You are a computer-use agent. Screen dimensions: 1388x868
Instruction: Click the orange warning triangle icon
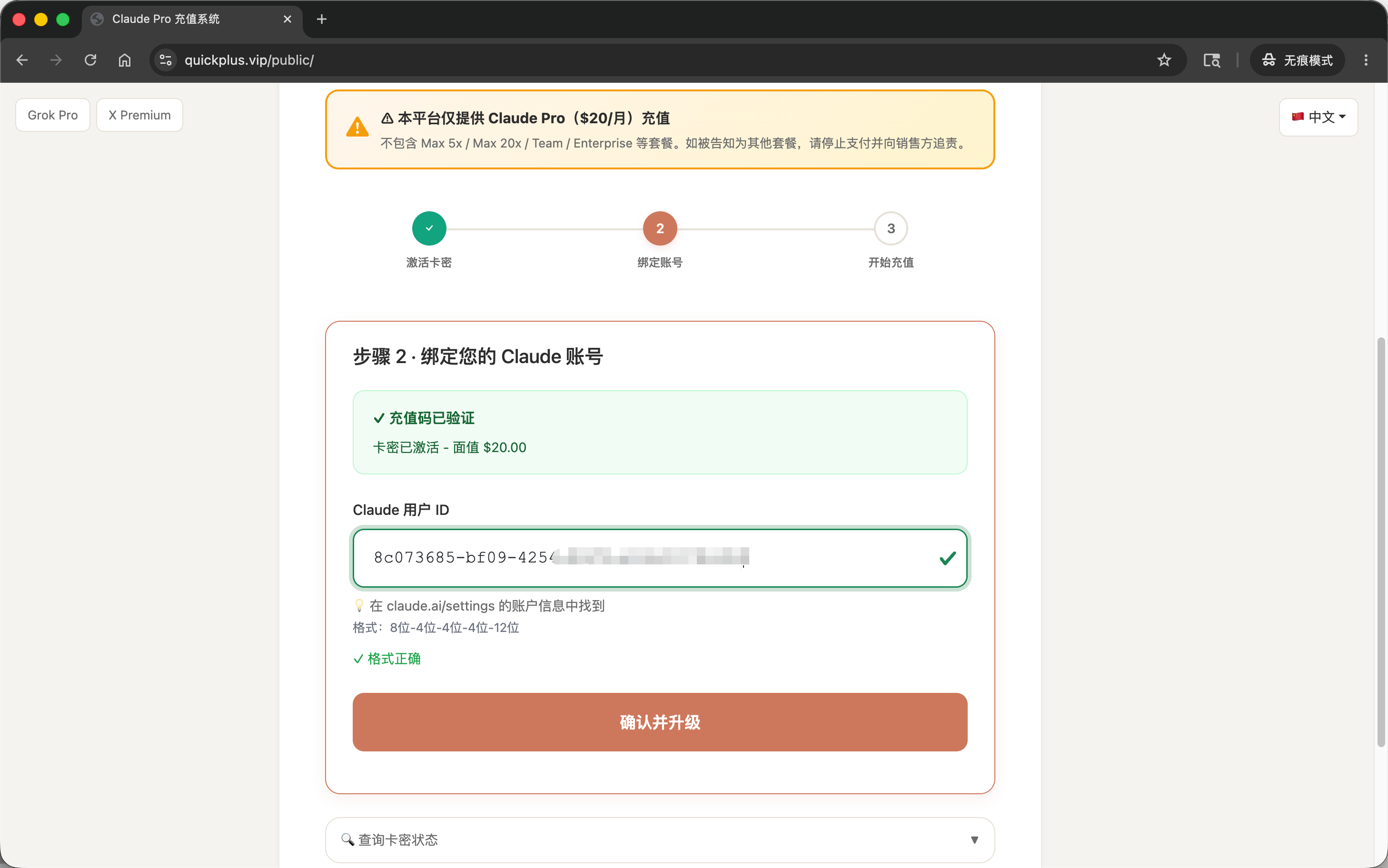357,127
